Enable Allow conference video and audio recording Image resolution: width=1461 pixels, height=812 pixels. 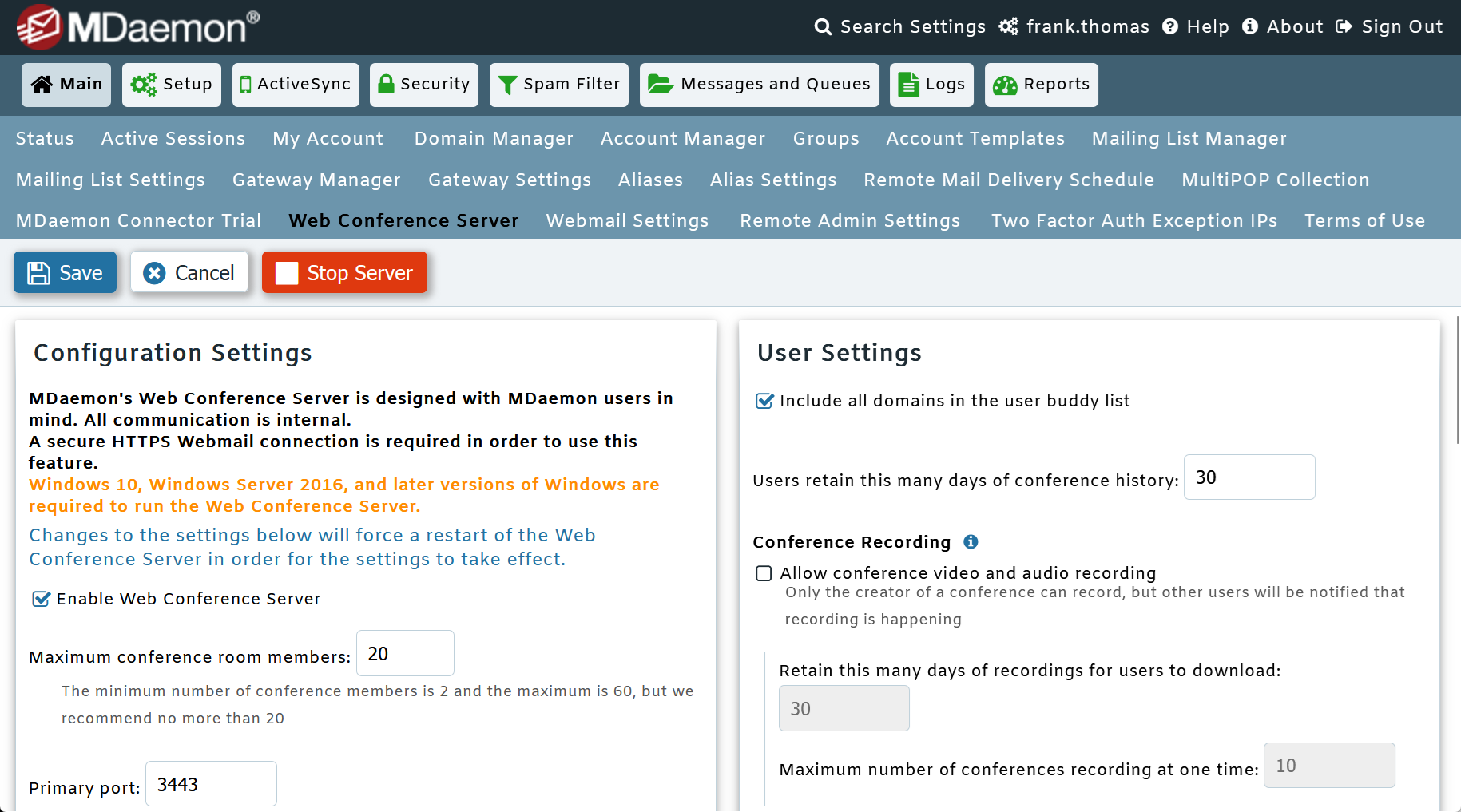pyautogui.click(x=764, y=573)
